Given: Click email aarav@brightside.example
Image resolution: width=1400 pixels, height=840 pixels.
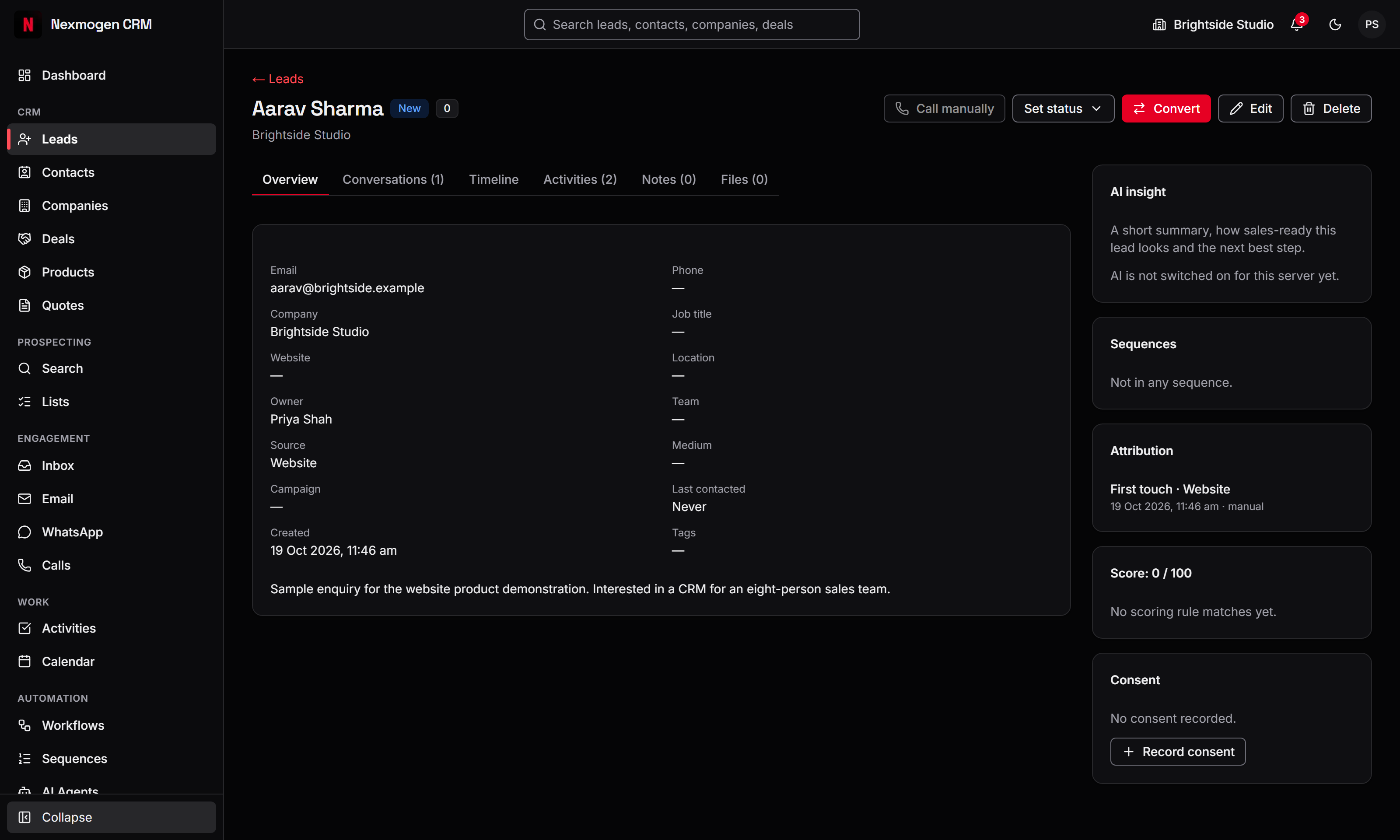Looking at the screenshot, I should pos(347,288).
